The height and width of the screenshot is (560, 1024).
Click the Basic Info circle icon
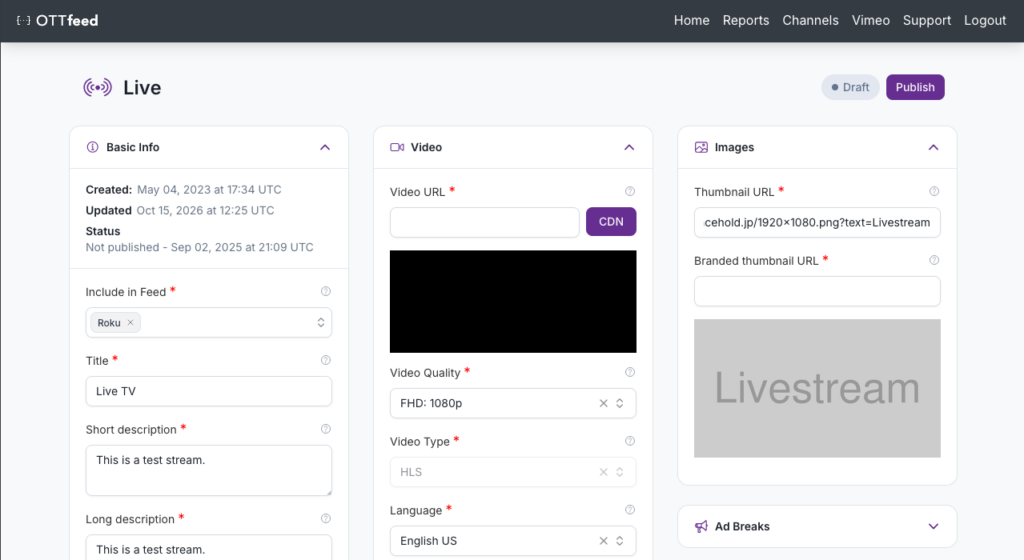pyautogui.click(x=93, y=147)
